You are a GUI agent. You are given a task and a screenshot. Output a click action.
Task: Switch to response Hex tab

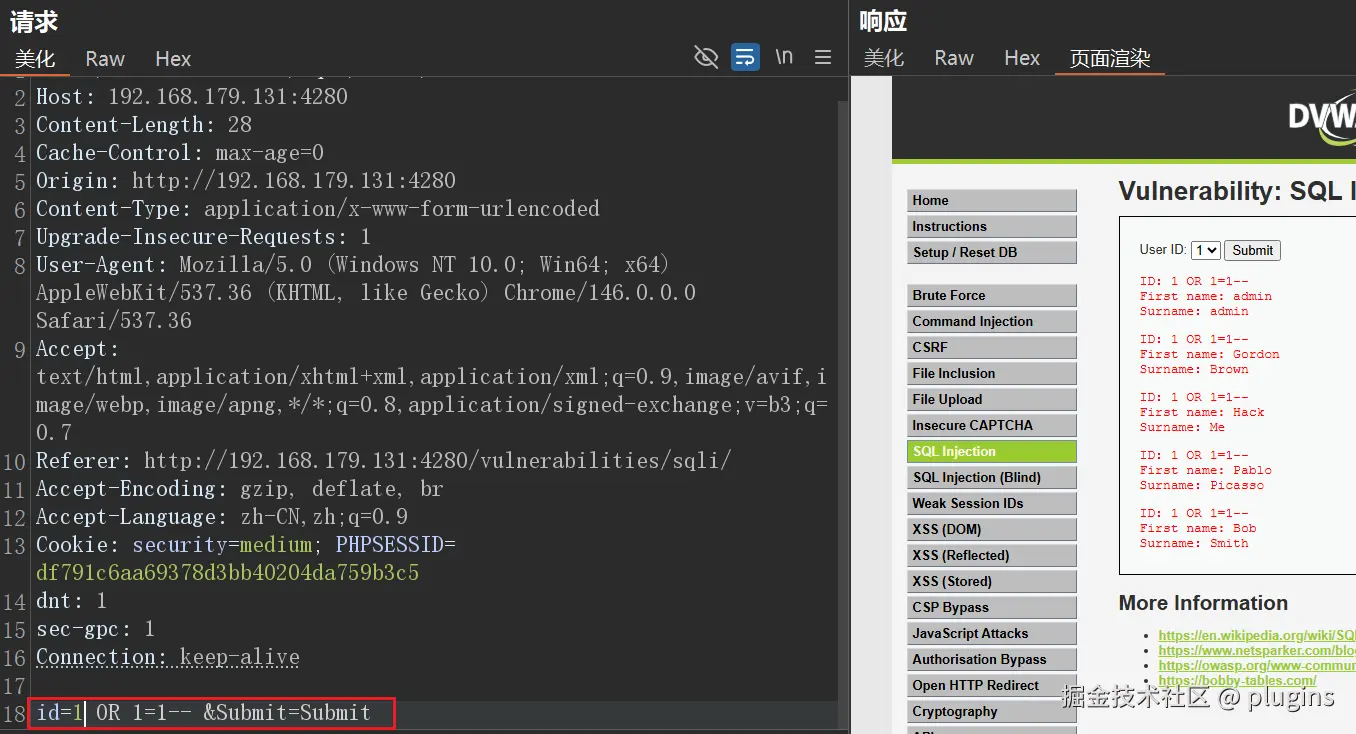[1022, 58]
